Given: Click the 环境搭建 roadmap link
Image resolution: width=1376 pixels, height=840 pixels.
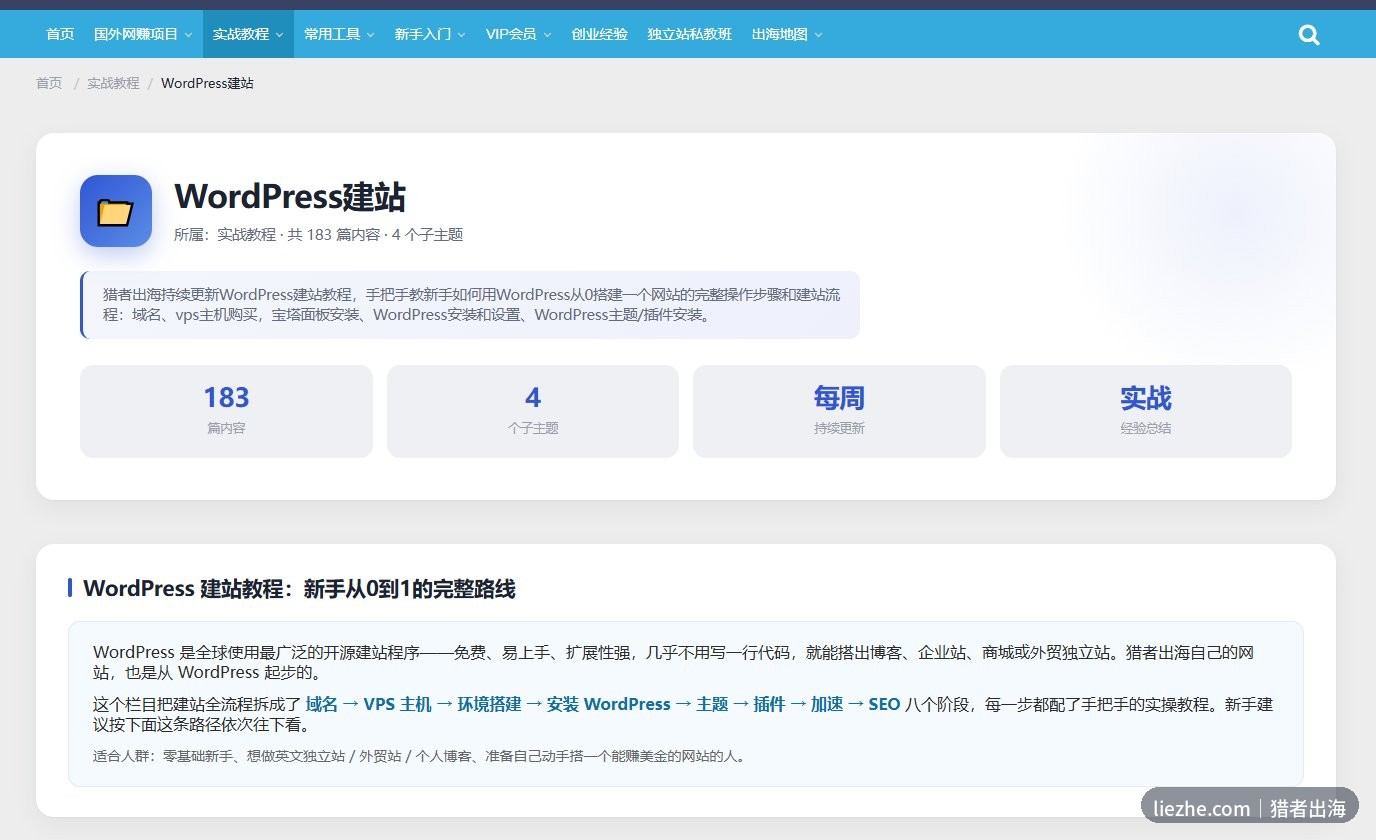Looking at the screenshot, I should [489, 704].
